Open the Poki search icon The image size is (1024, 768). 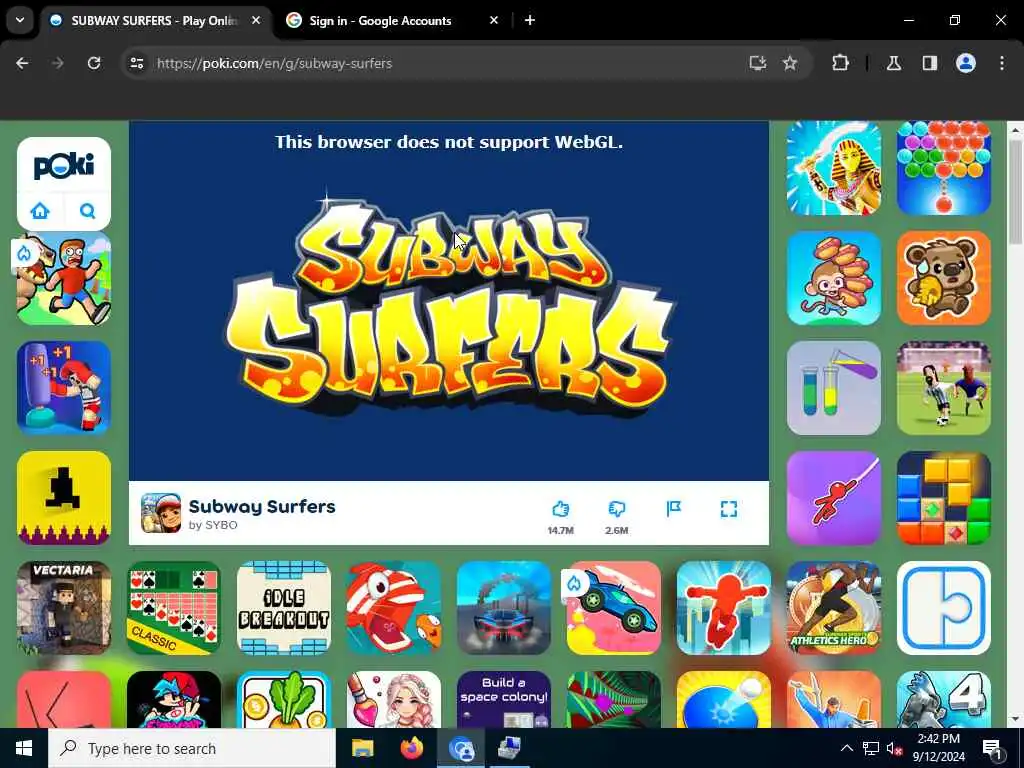coord(88,211)
